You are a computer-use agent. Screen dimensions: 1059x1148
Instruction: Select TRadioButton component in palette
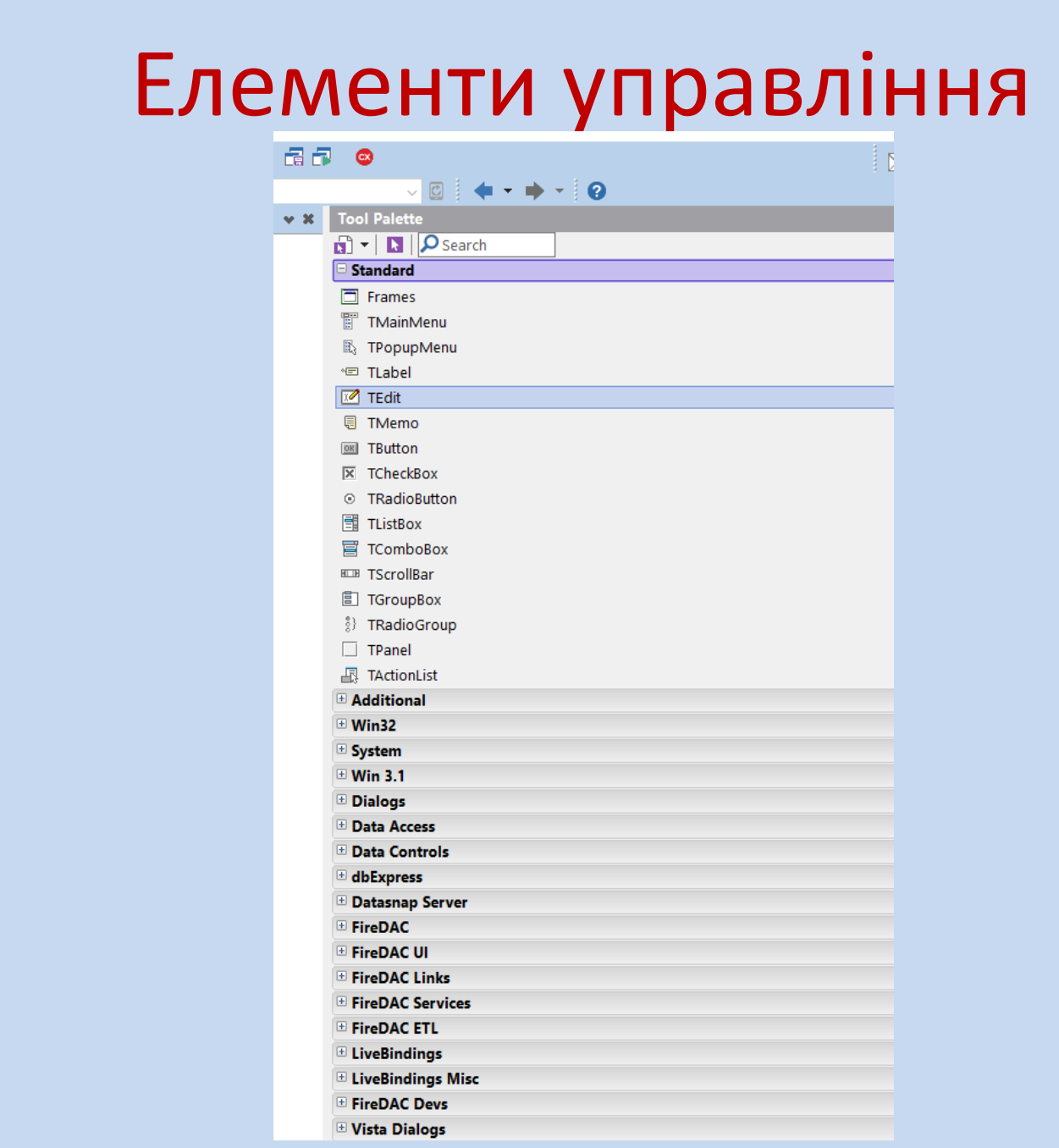[x=411, y=499]
